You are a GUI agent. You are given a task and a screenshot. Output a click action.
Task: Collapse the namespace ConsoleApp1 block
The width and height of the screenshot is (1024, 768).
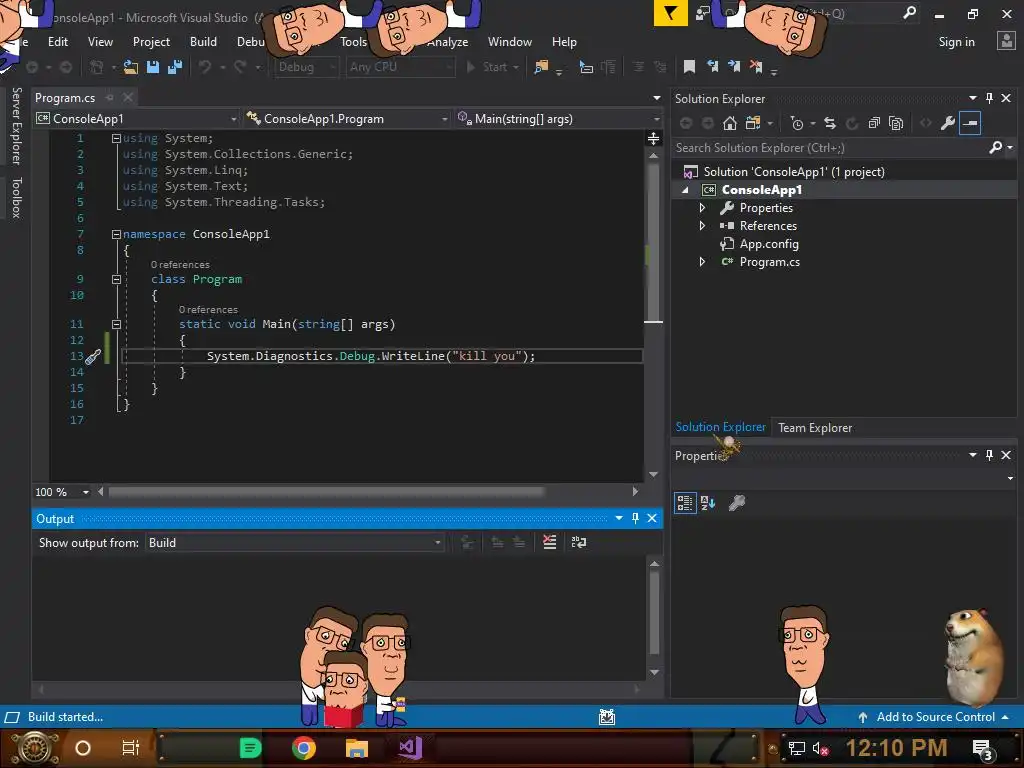pyautogui.click(x=116, y=234)
